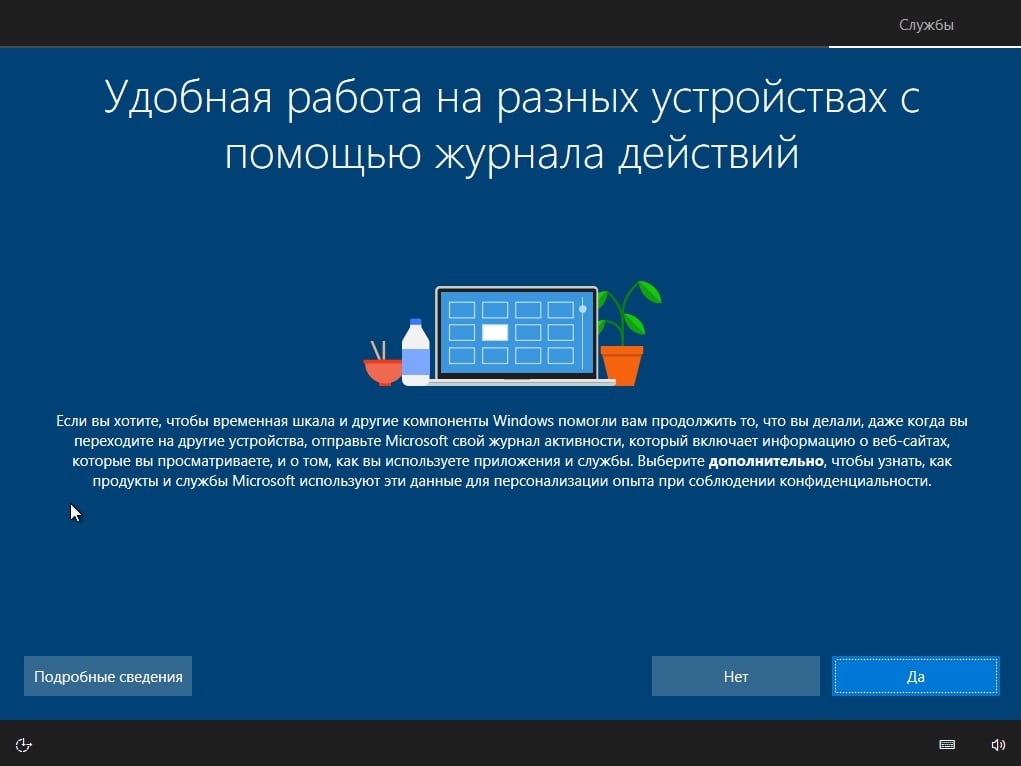Click the orange flower pot
Screen dimensions: 1021x766
[x=622, y=365]
